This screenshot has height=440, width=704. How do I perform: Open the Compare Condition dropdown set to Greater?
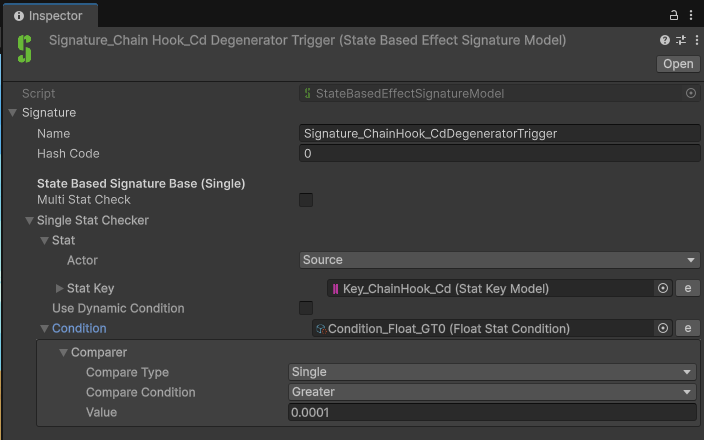click(492, 392)
